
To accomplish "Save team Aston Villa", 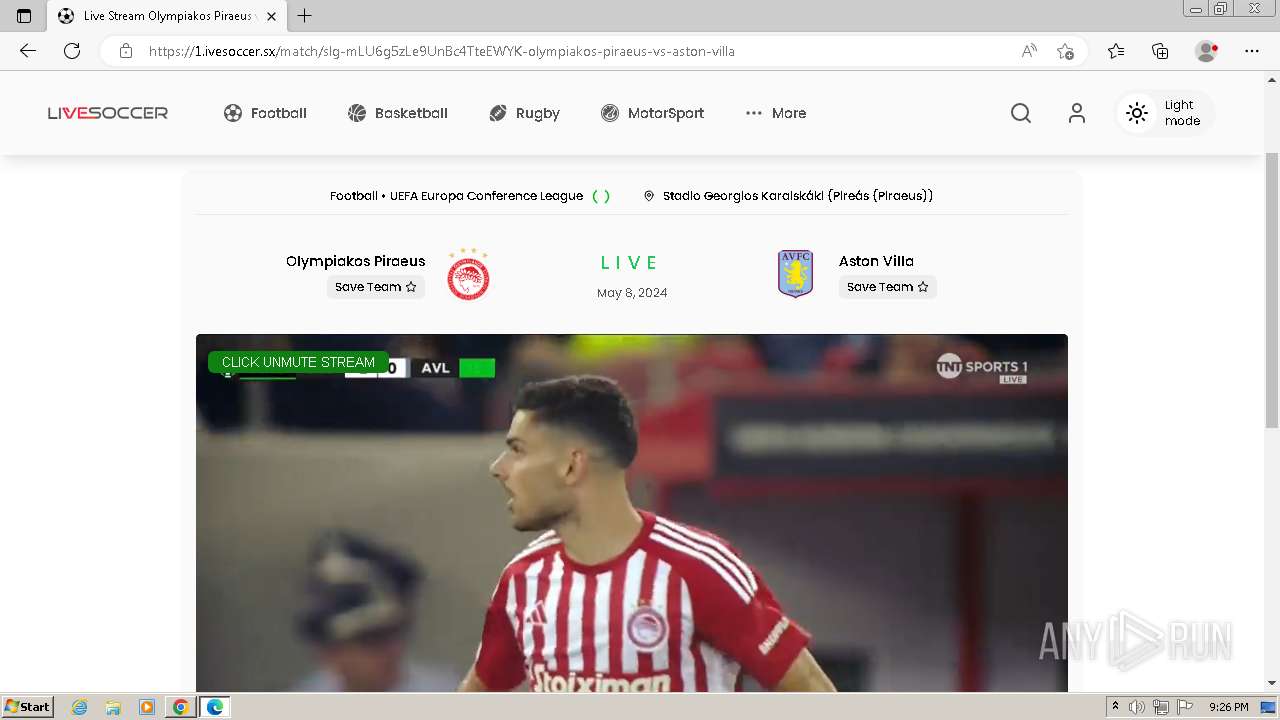I will point(887,287).
